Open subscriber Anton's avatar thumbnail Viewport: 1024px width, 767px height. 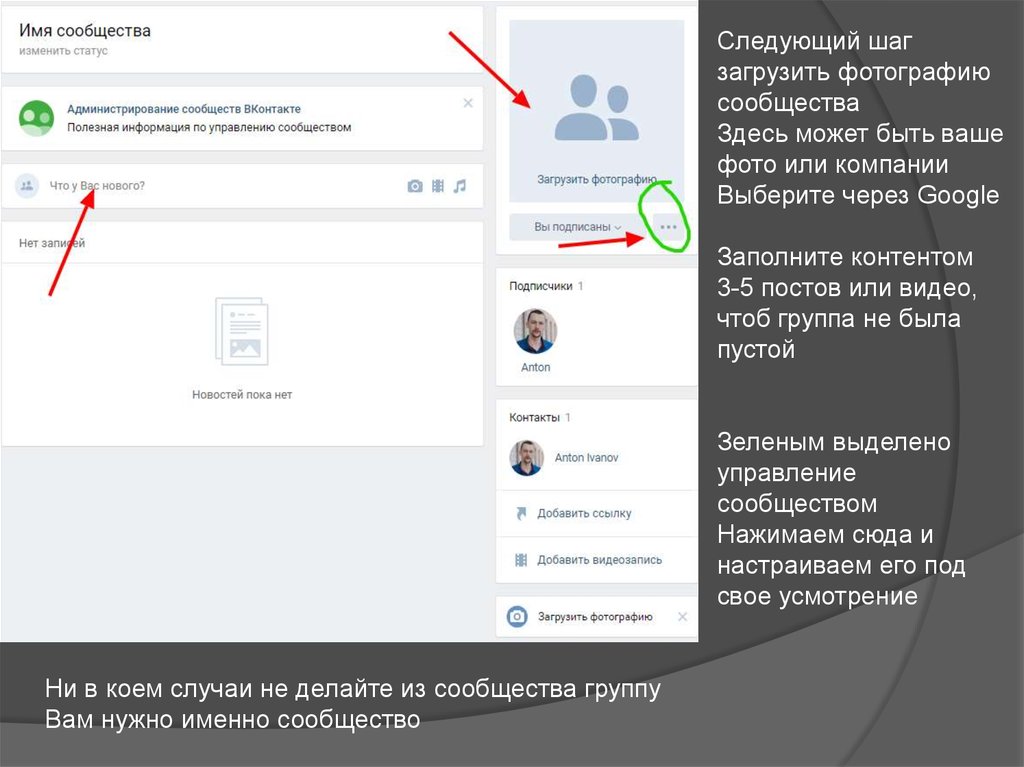tap(535, 332)
